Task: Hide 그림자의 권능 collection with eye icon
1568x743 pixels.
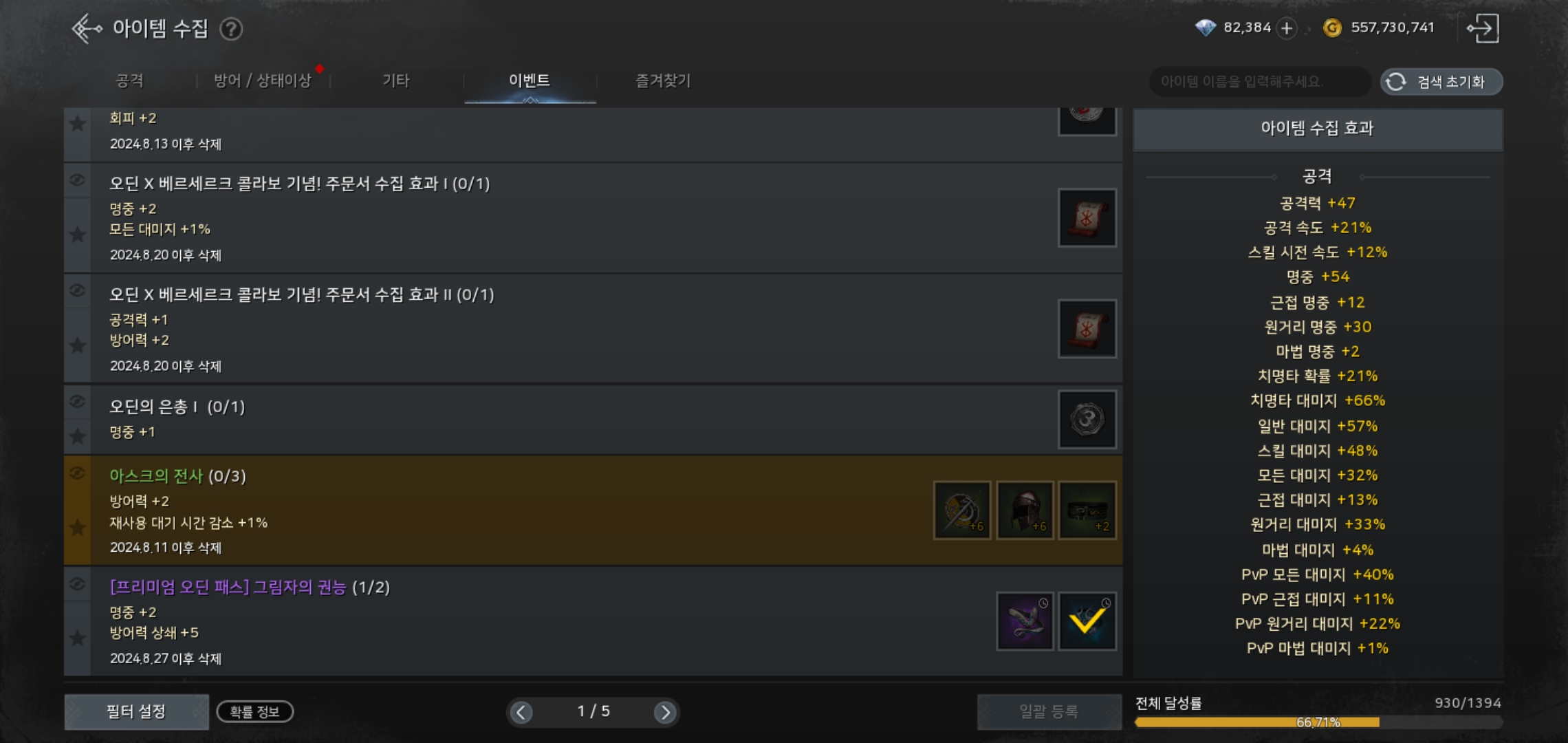Action: [77, 583]
